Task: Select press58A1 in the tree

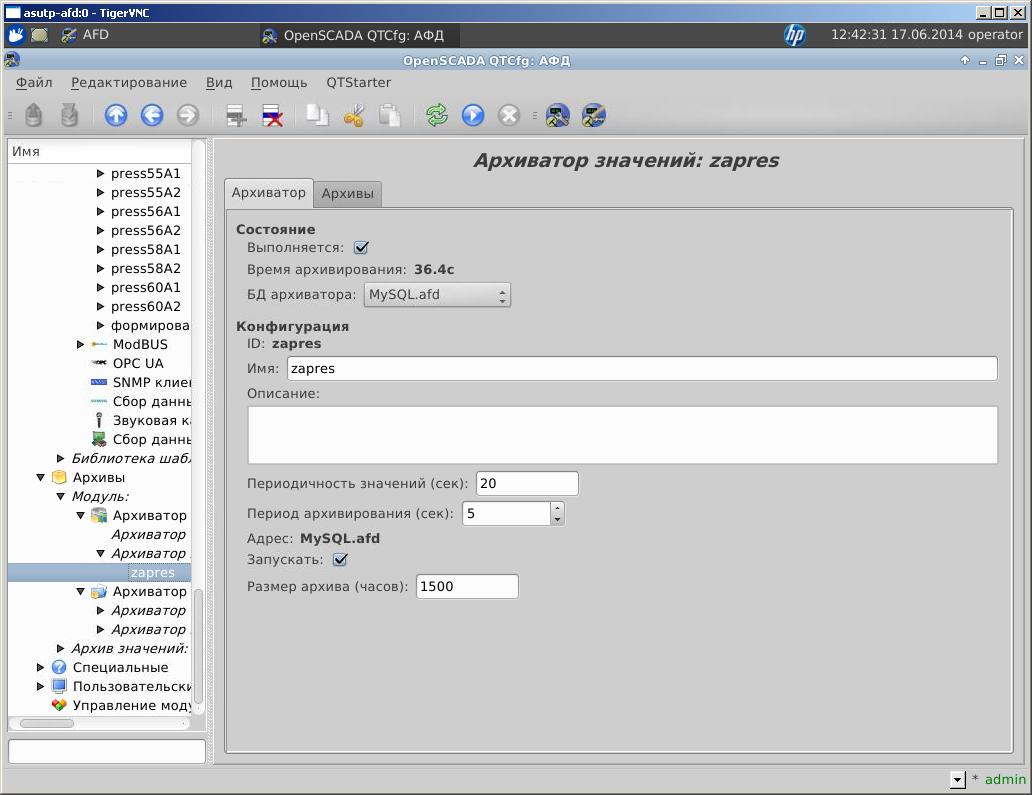Action: [145, 250]
